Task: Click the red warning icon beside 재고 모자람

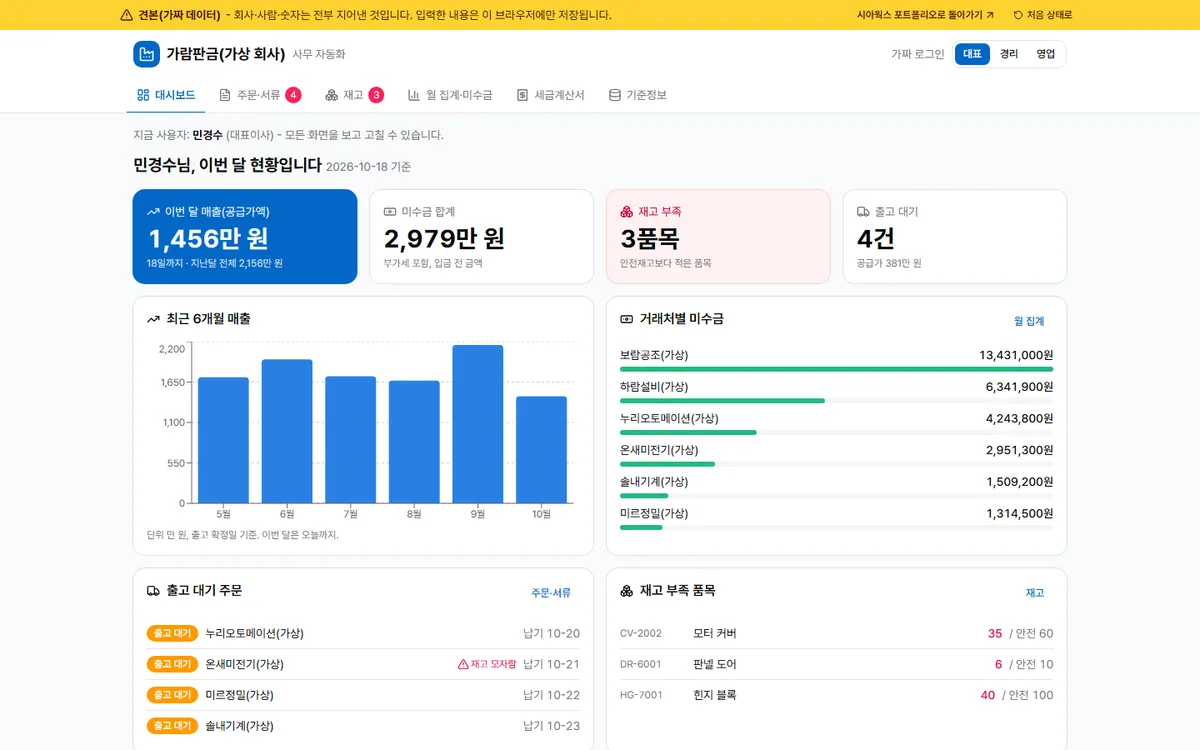Action: [463, 664]
